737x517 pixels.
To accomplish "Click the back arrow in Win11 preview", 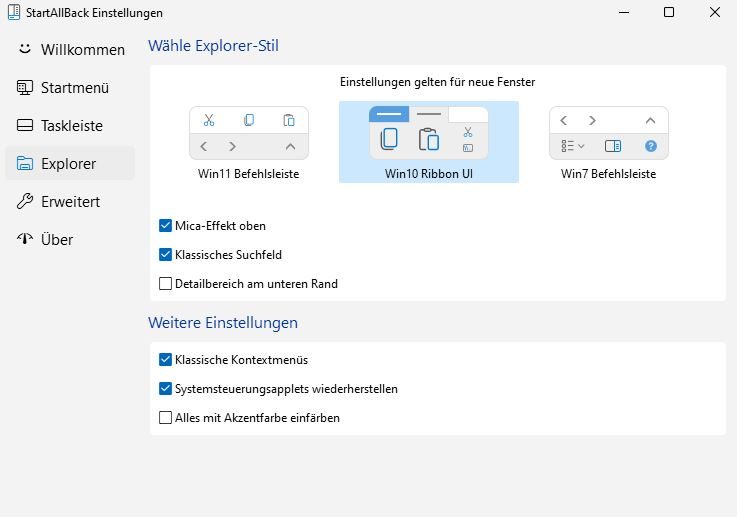I will [204, 146].
